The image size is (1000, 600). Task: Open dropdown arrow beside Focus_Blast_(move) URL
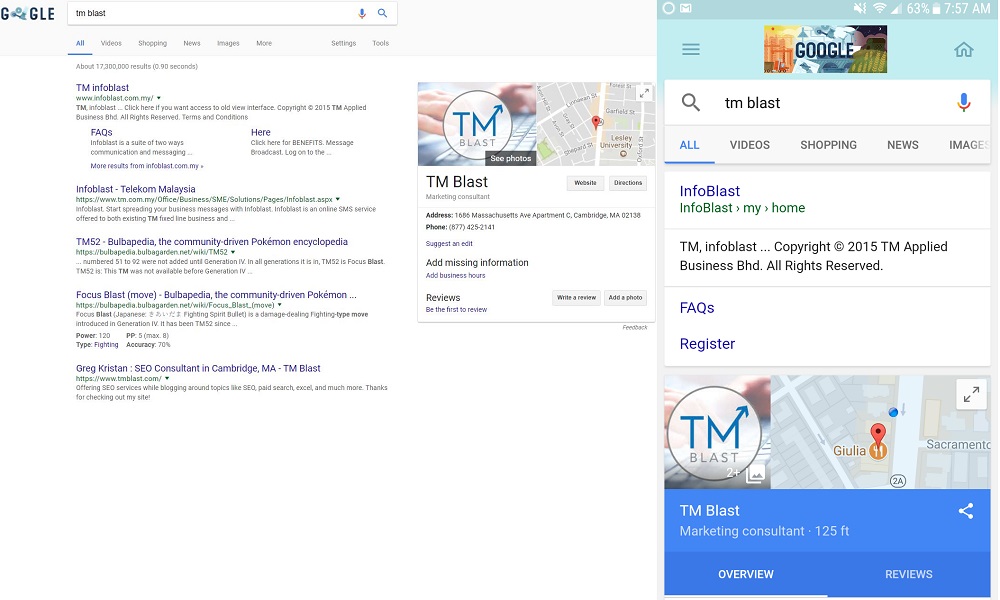(279, 305)
